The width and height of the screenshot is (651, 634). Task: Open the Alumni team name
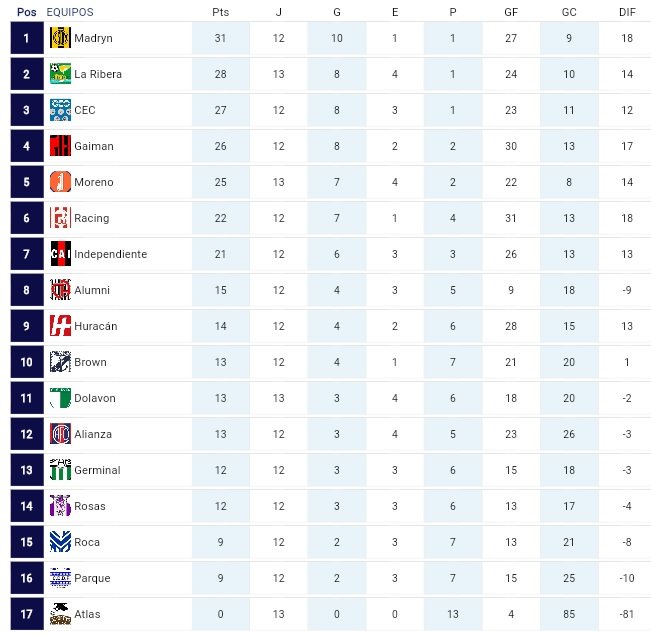click(x=92, y=290)
